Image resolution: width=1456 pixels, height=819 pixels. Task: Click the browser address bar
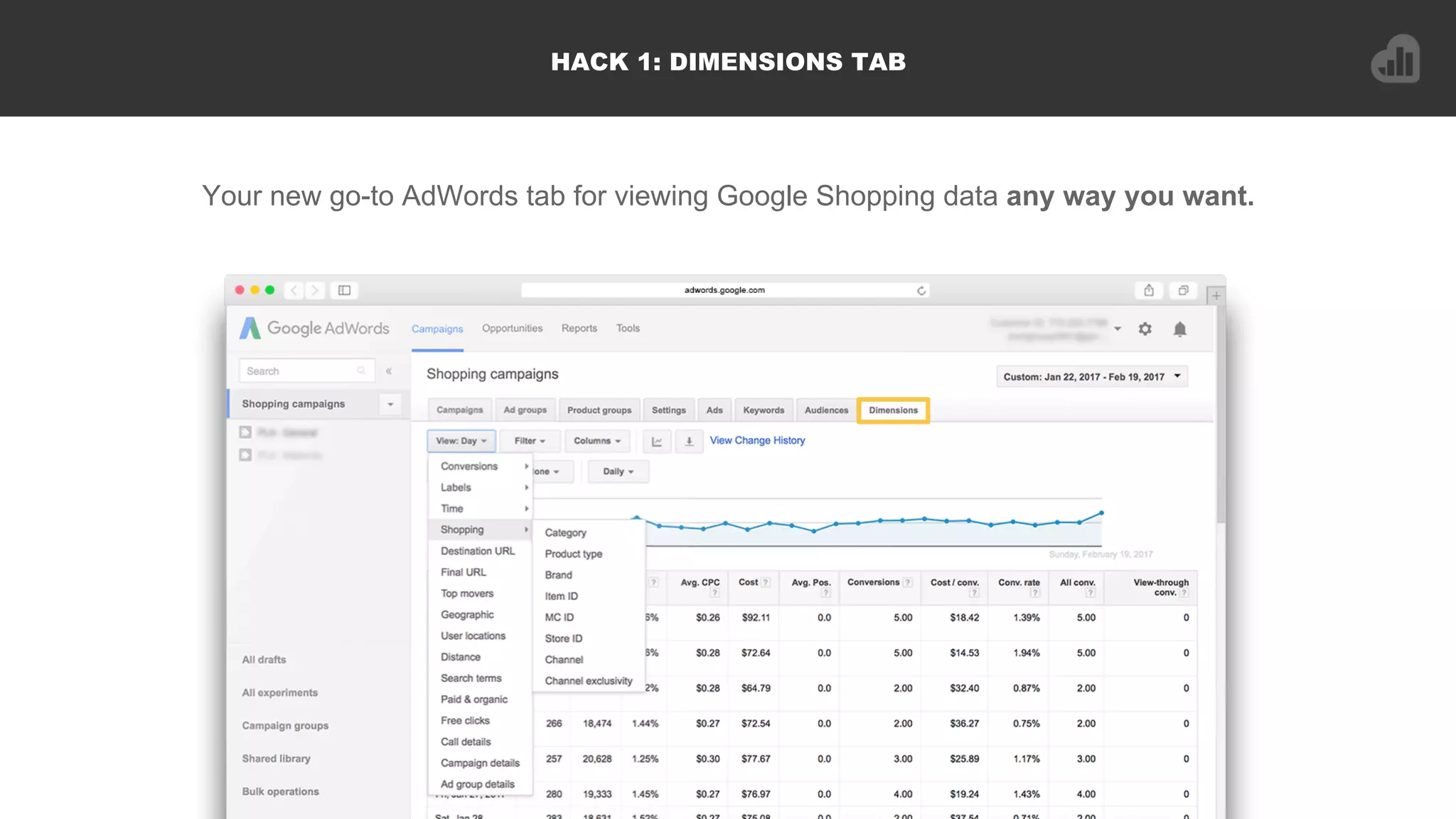pyautogui.click(x=724, y=290)
